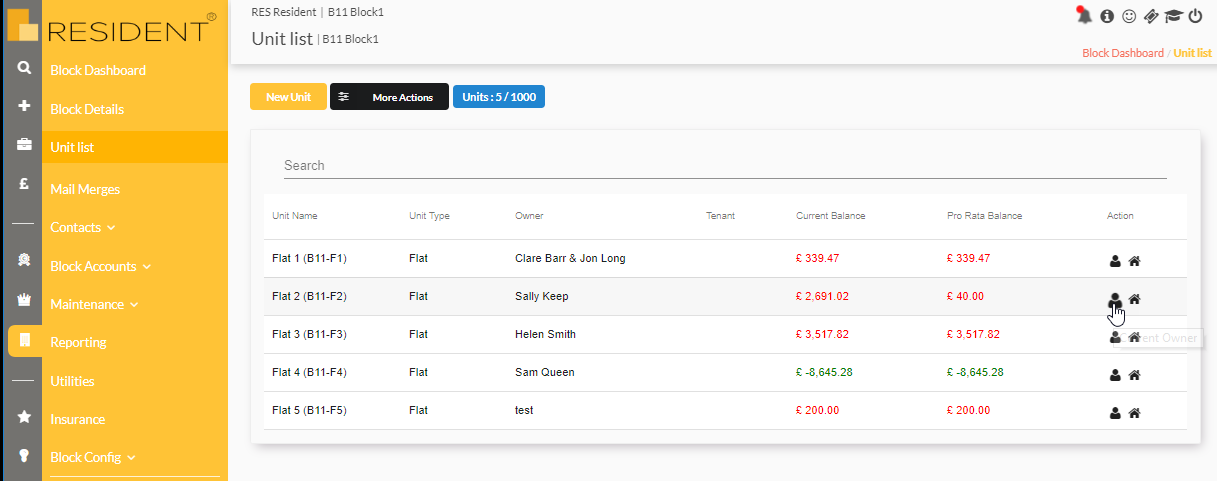Viewport: 1217px width, 481px height.
Task: Open the briefcase icon in left strip
Action: pyautogui.click(x=24, y=145)
